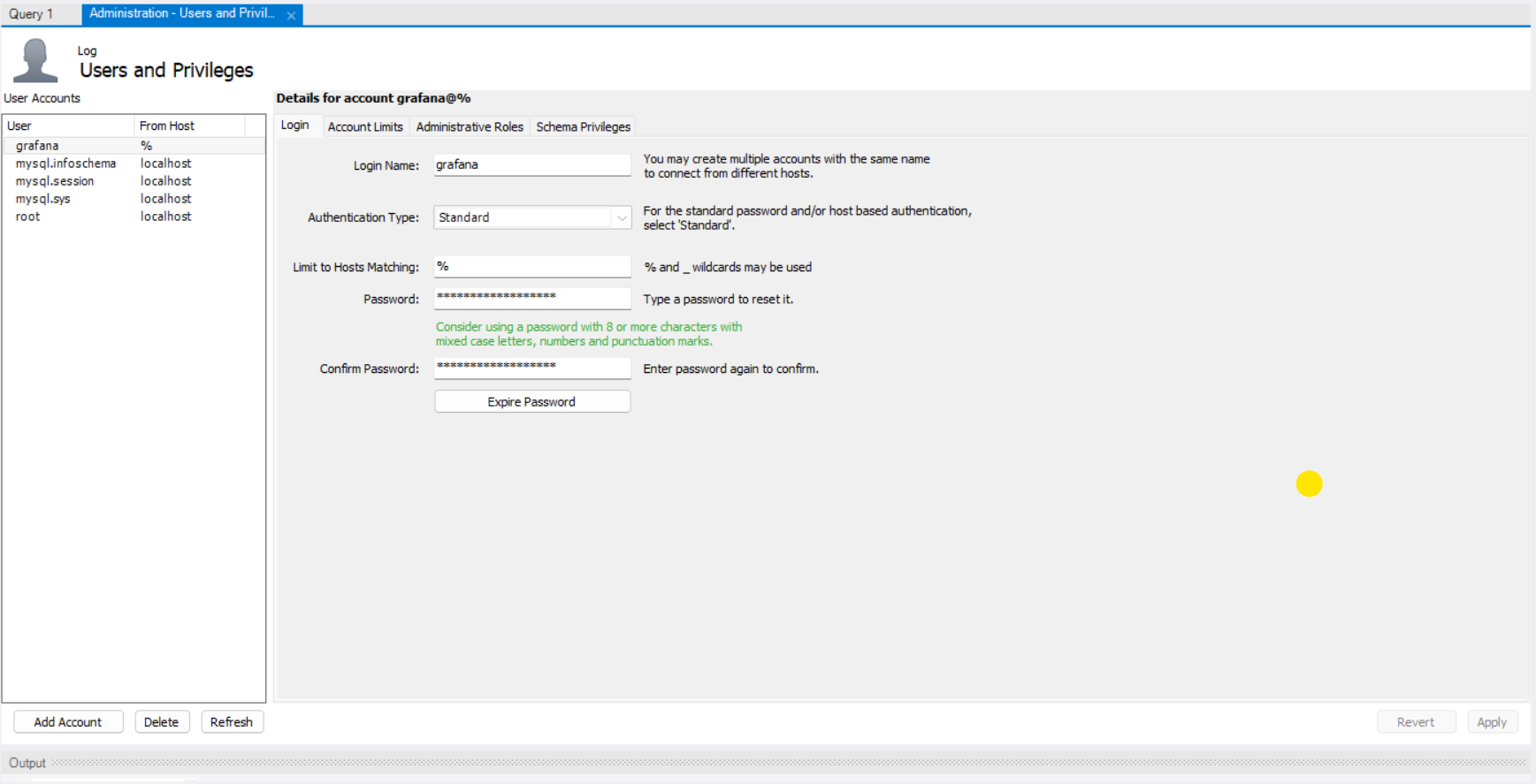Switch to the Query 1 tab

32,14
